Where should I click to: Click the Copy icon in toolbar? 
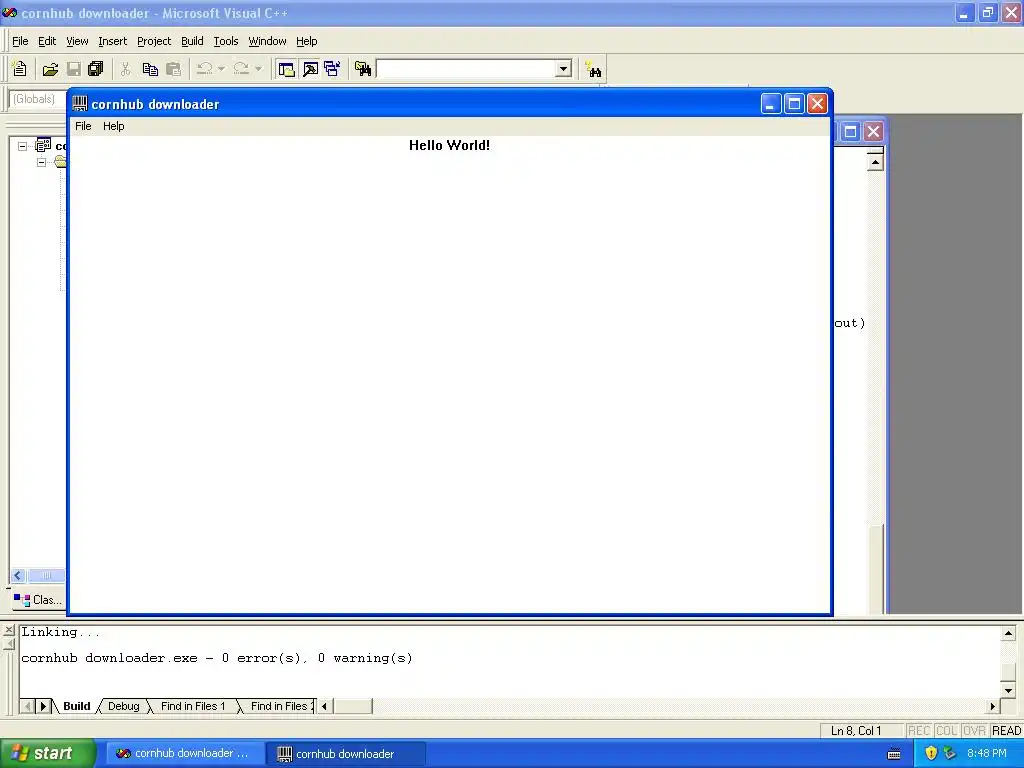[x=150, y=69]
